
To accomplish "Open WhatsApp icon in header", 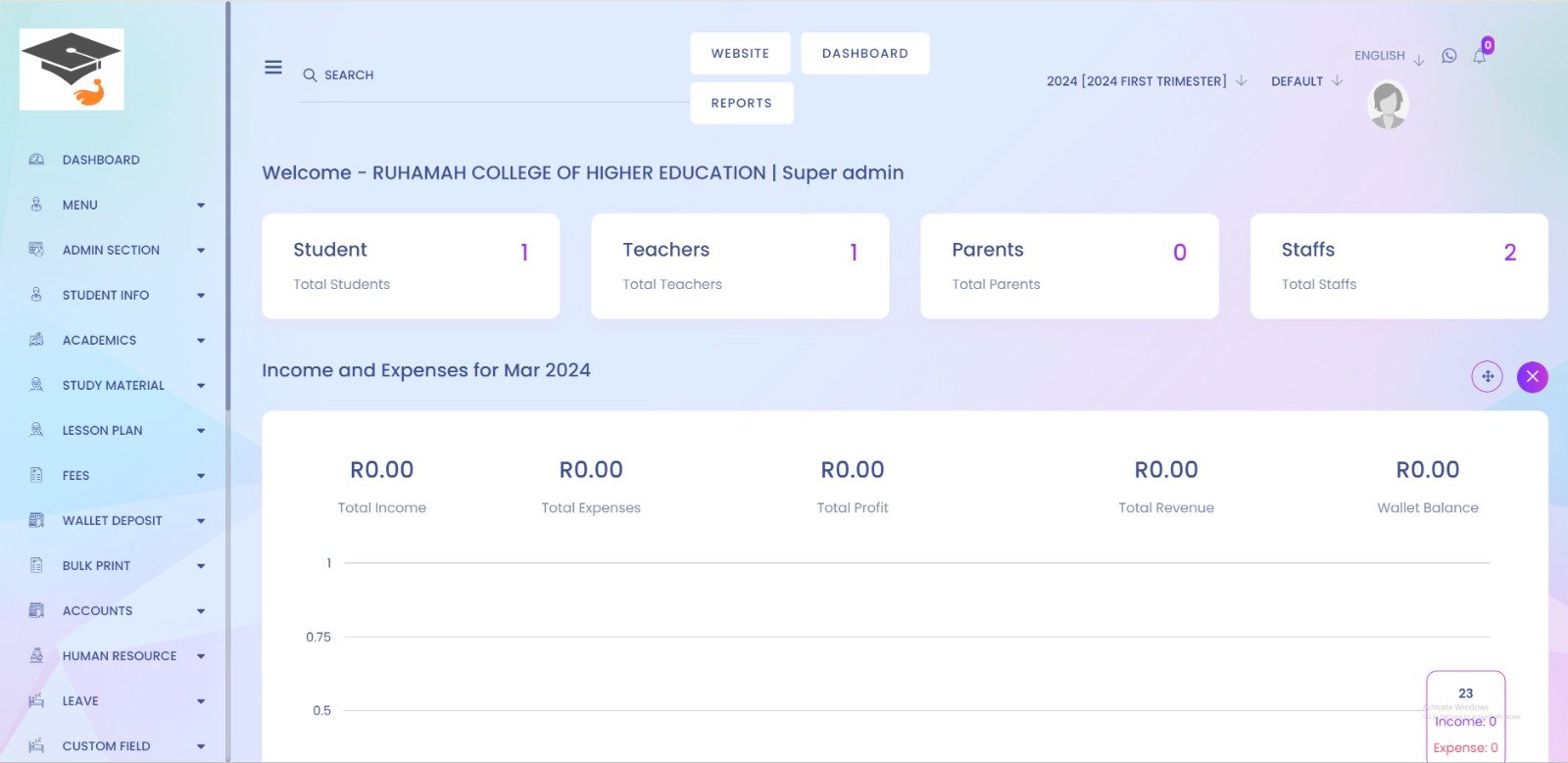I will [x=1449, y=56].
